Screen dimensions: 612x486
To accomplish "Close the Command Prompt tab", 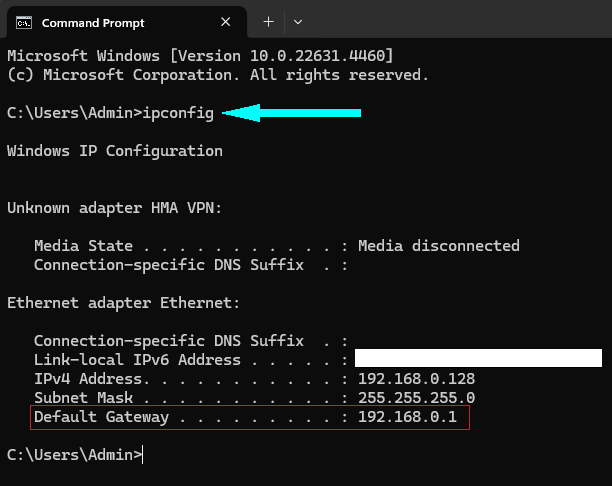I will pos(226,22).
